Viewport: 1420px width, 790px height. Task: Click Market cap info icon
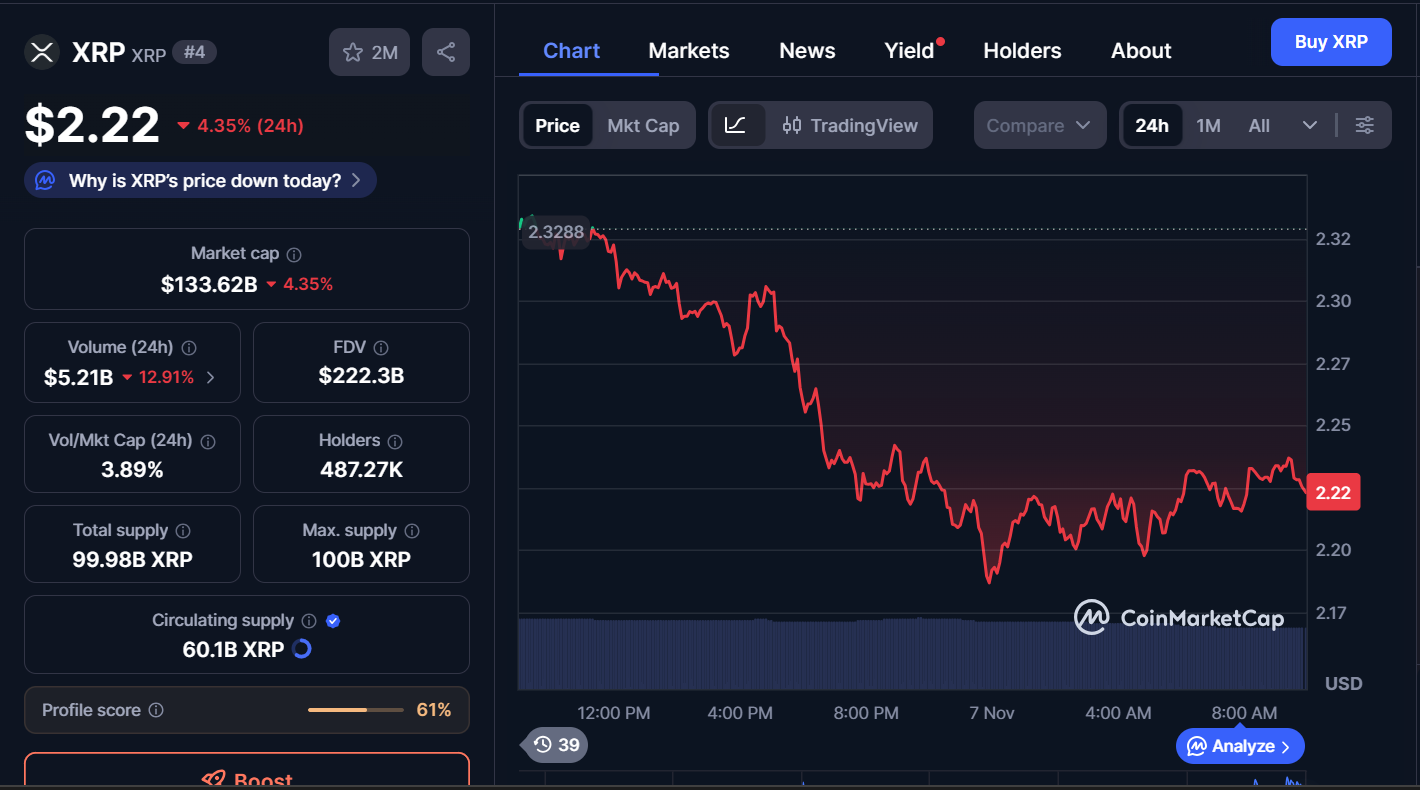point(294,255)
